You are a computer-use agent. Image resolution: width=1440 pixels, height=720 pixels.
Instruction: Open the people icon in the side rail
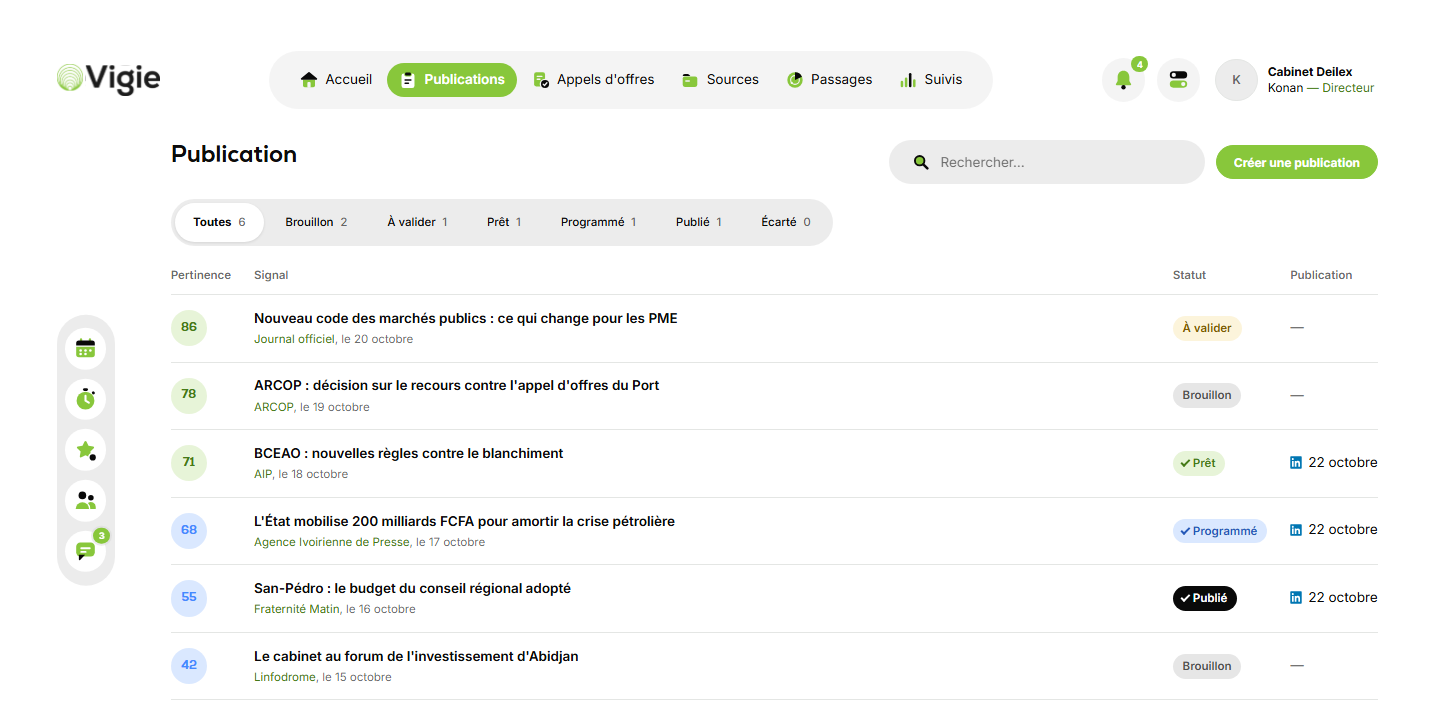click(x=86, y=501)
